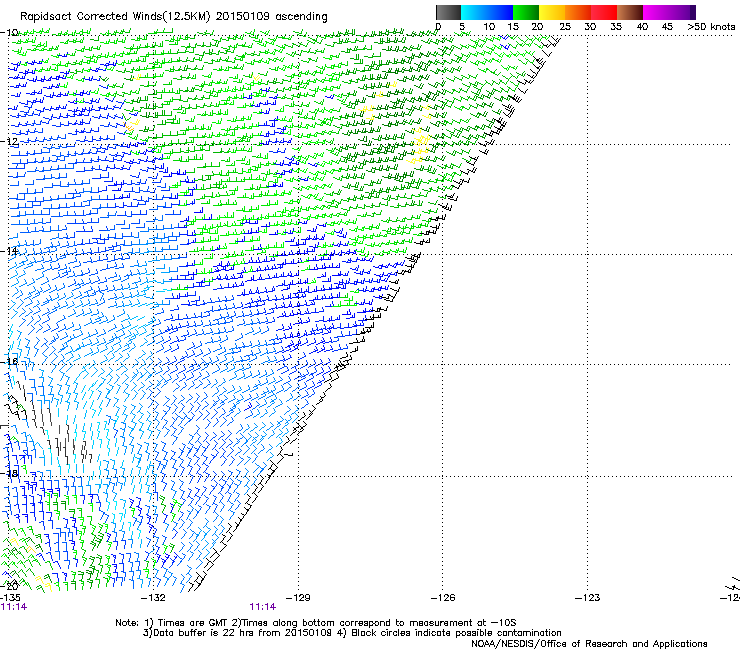Click the purple 11:14 time label under -135
The image size is (740, 650).
click(14, 607)
